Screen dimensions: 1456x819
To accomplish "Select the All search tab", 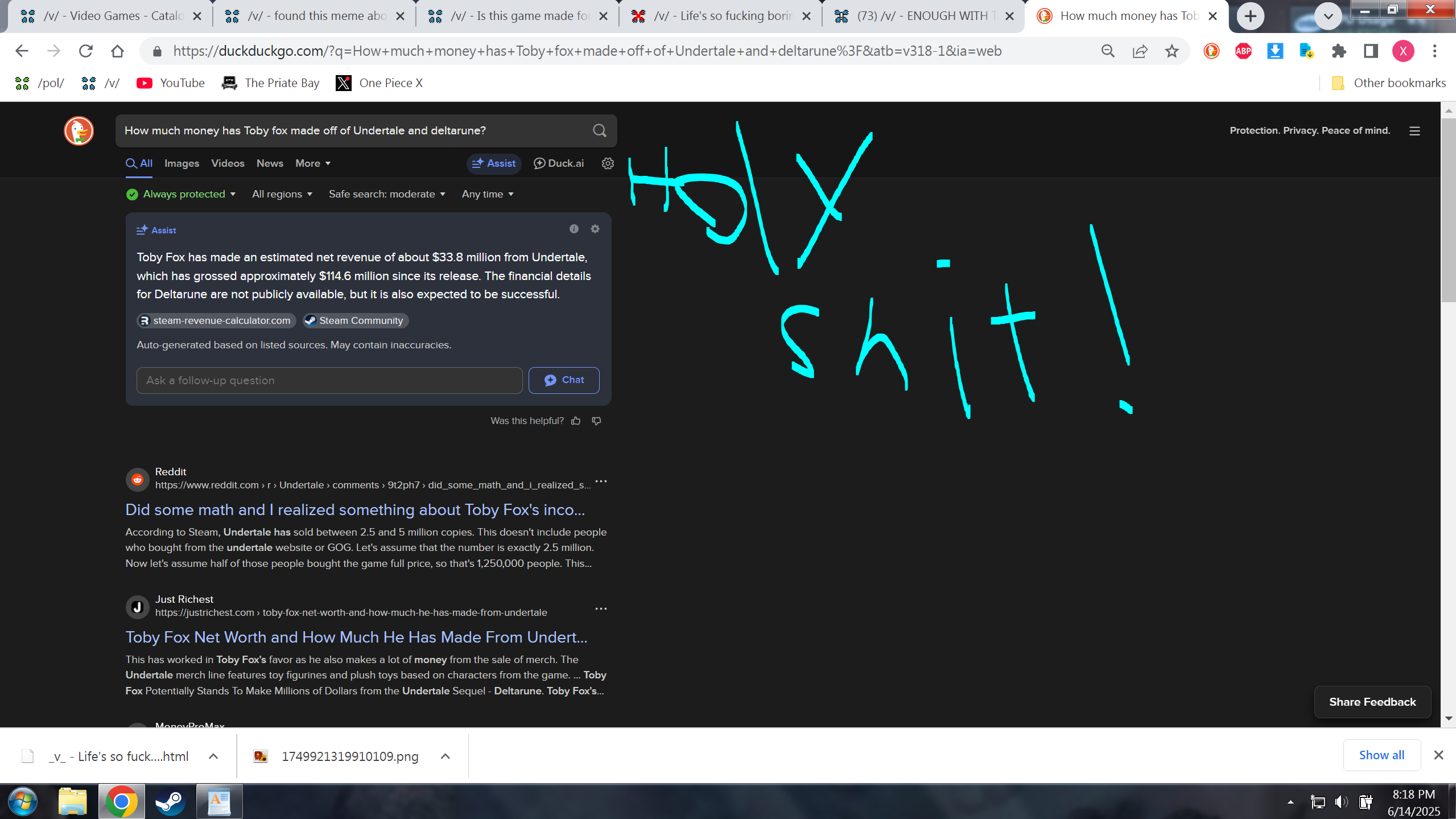I will [x=139, y=163].
